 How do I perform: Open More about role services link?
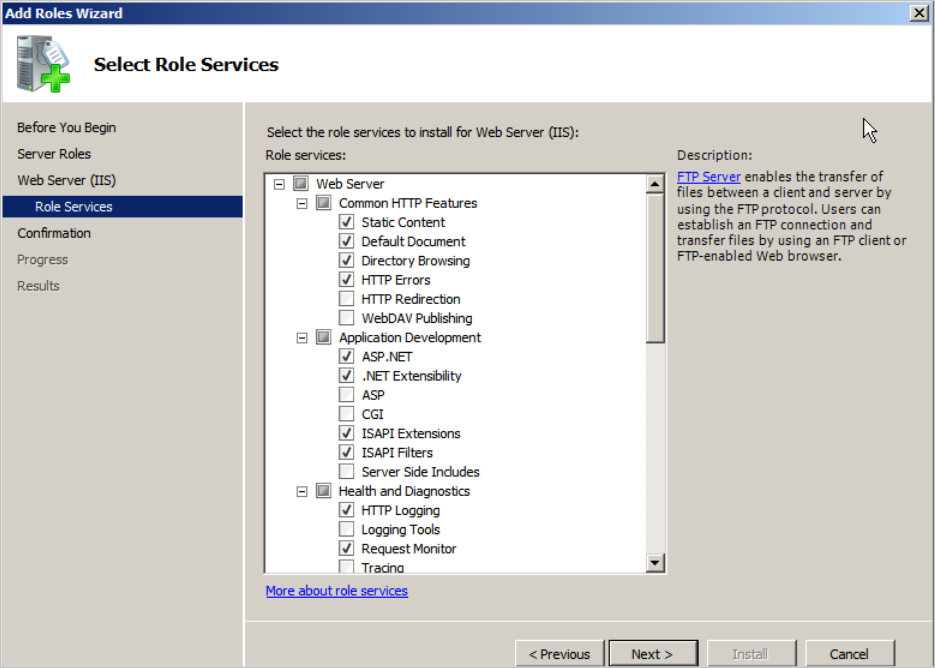click(x=336, y=590)
